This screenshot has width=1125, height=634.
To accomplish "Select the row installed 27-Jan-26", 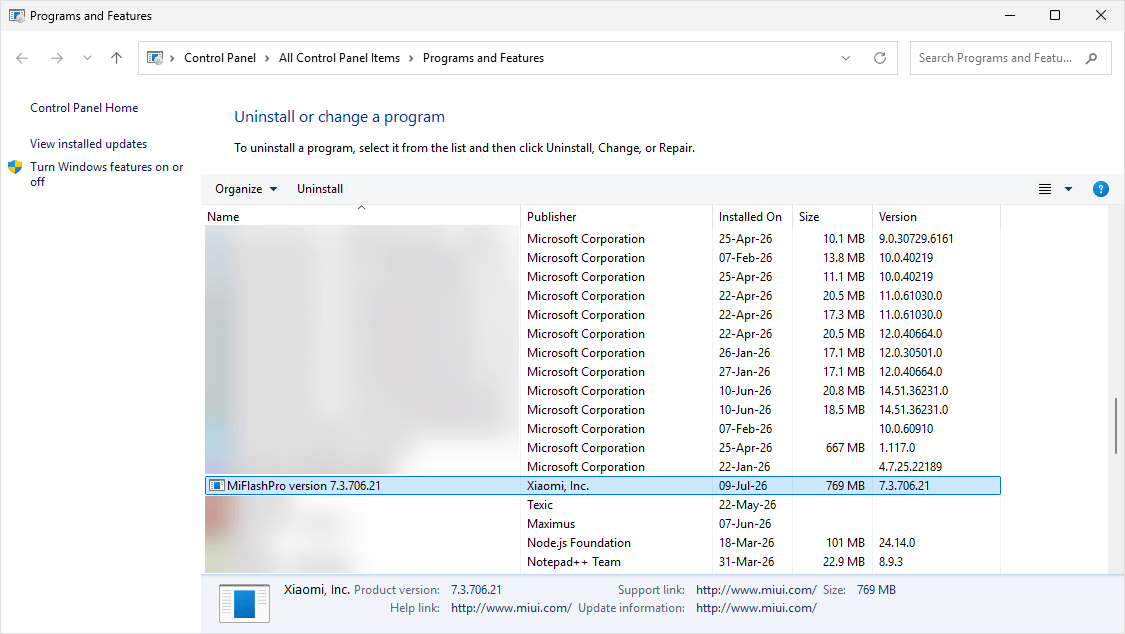I will [603, 372].
